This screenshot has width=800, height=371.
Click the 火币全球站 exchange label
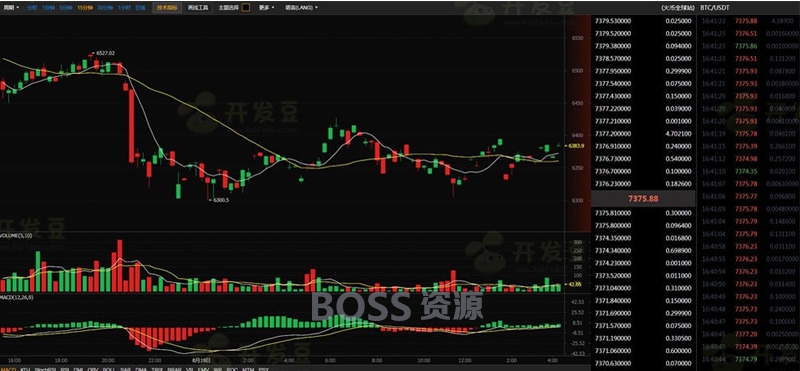click(x=678, y=8)
